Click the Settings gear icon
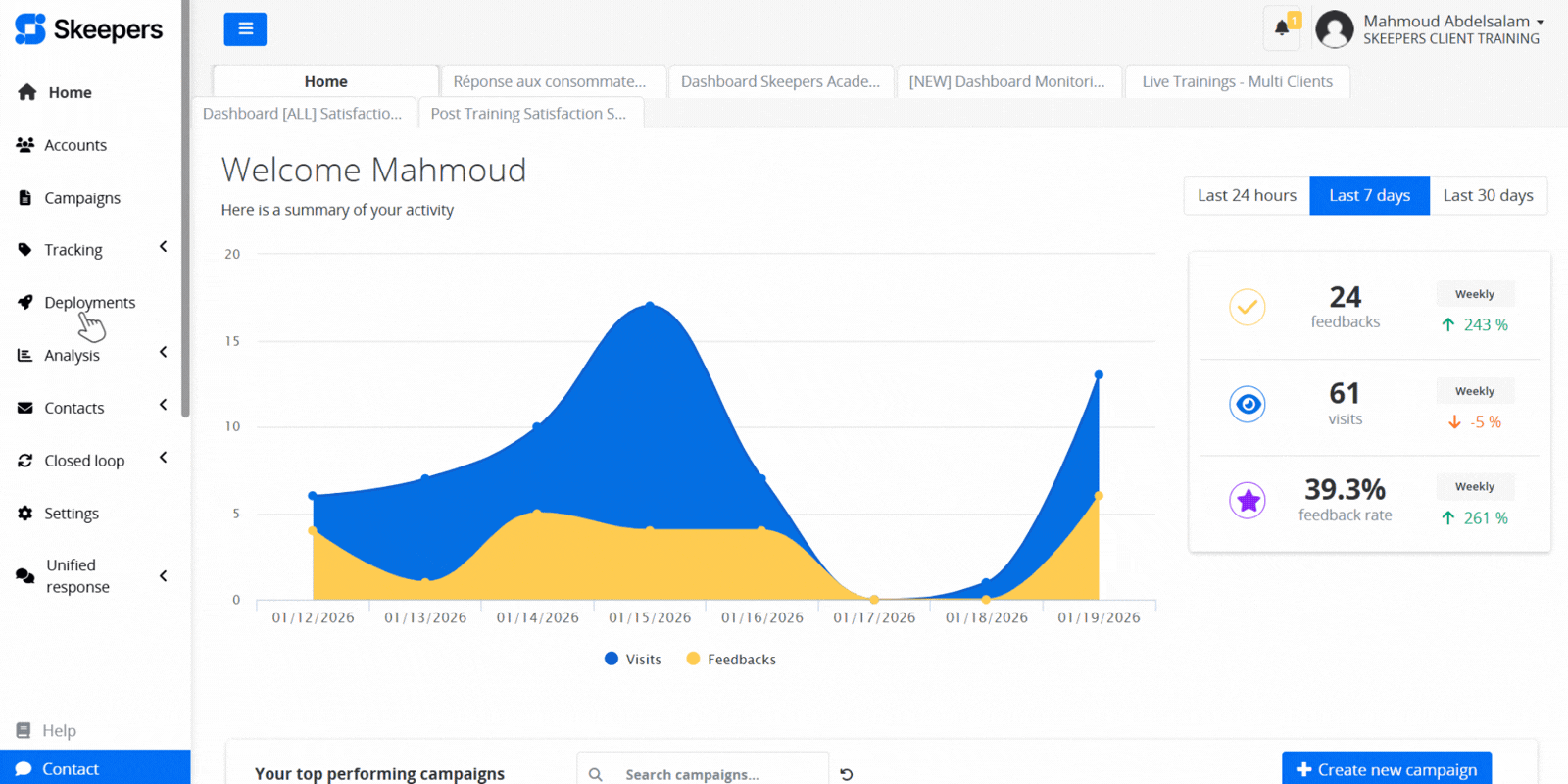This screenshot has width=1568, height=784. click(25, 514)
